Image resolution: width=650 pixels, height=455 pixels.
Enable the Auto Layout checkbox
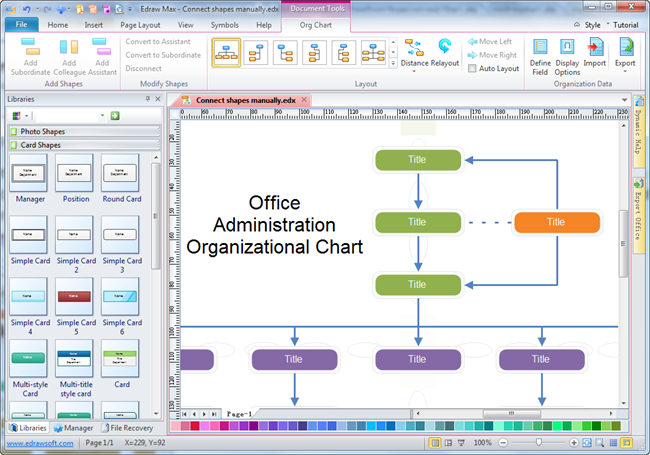[472, 68]
